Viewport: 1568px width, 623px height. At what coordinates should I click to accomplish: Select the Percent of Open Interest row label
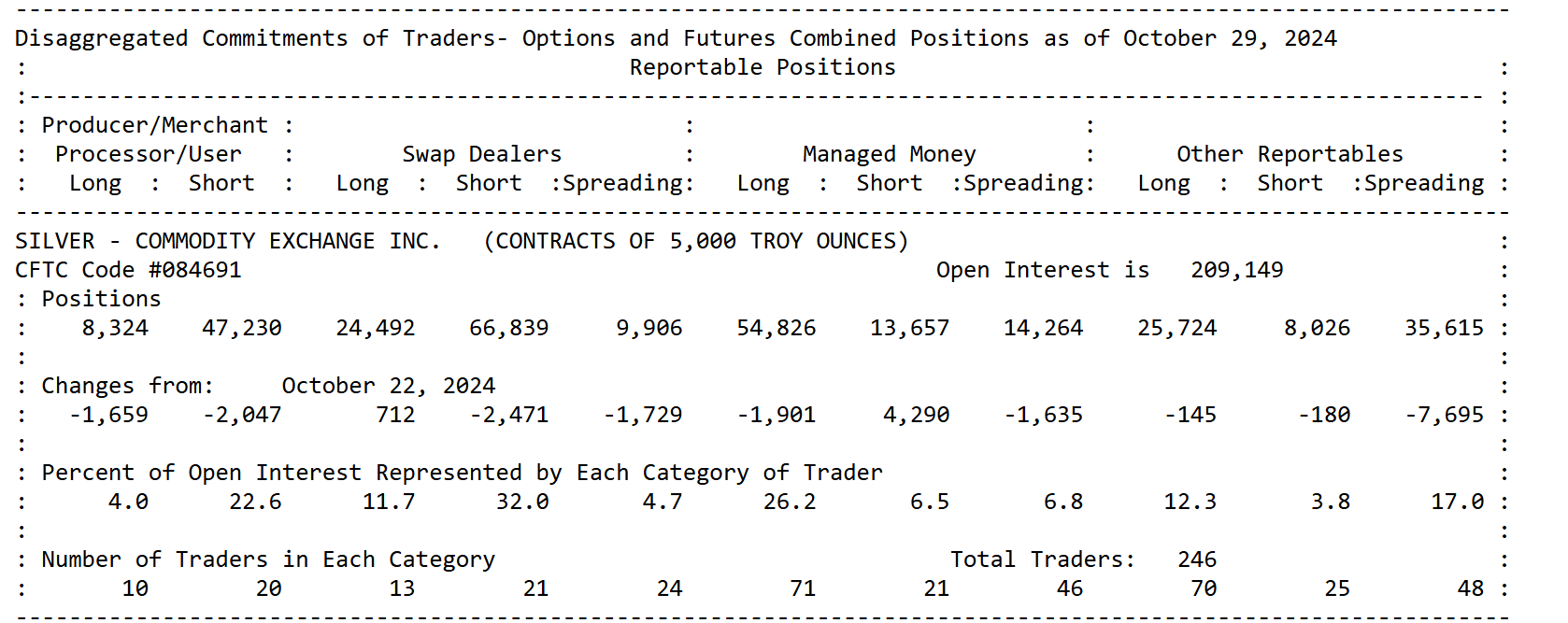tap(462, 473)
